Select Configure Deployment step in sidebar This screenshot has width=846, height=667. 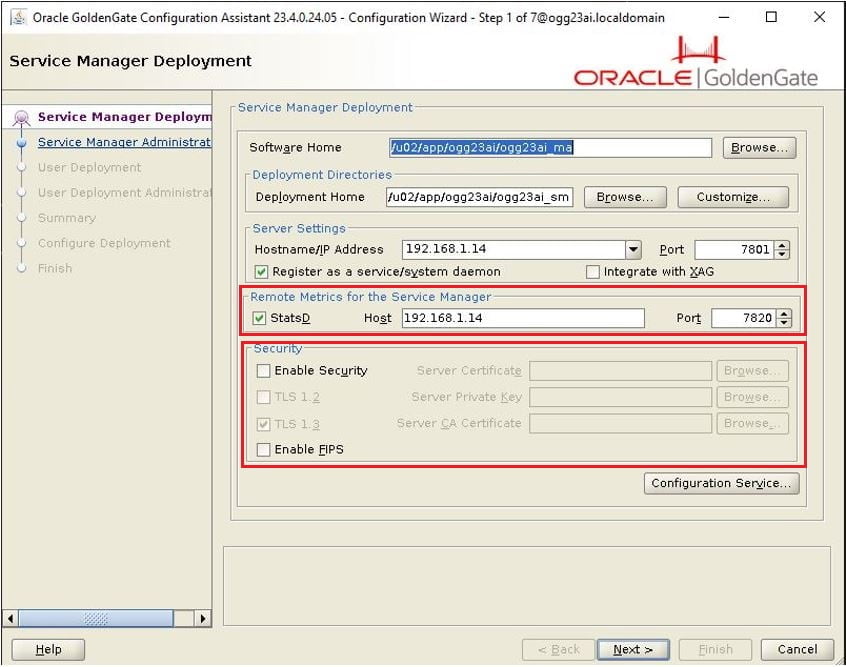[104, 243]
